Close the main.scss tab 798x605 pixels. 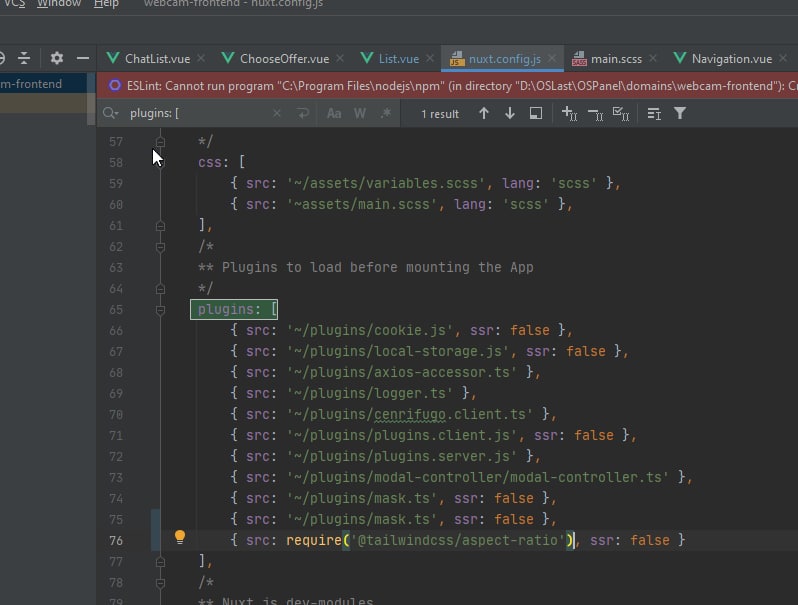click(x=653, y=59)
